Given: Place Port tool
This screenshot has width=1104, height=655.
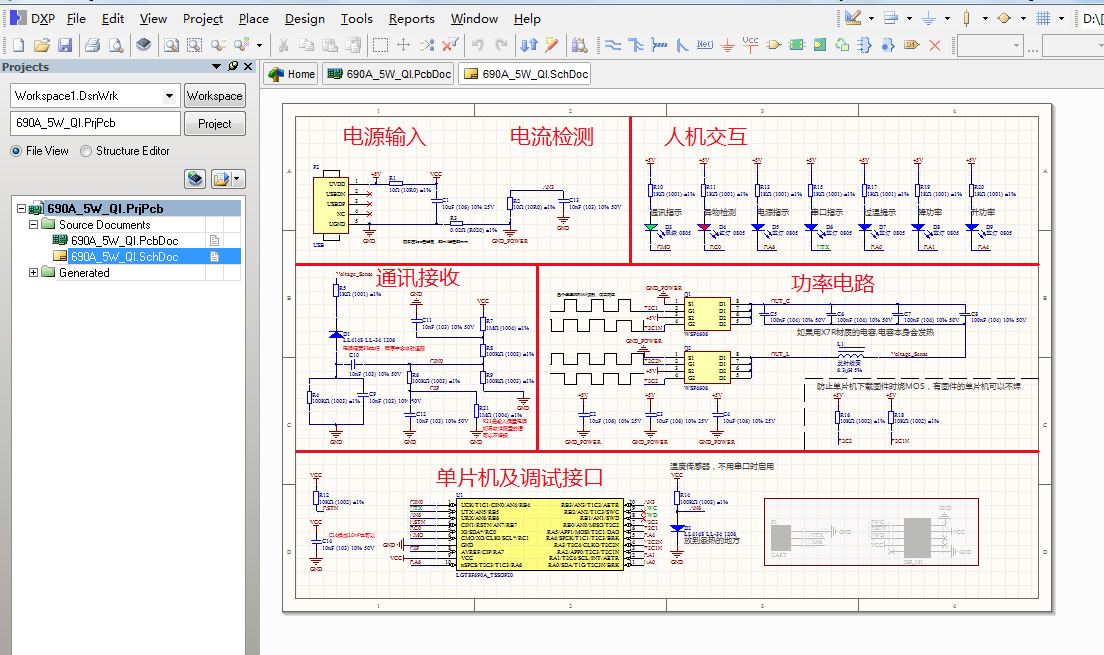Looking at the screenshot, I should [x=912, y=46].
